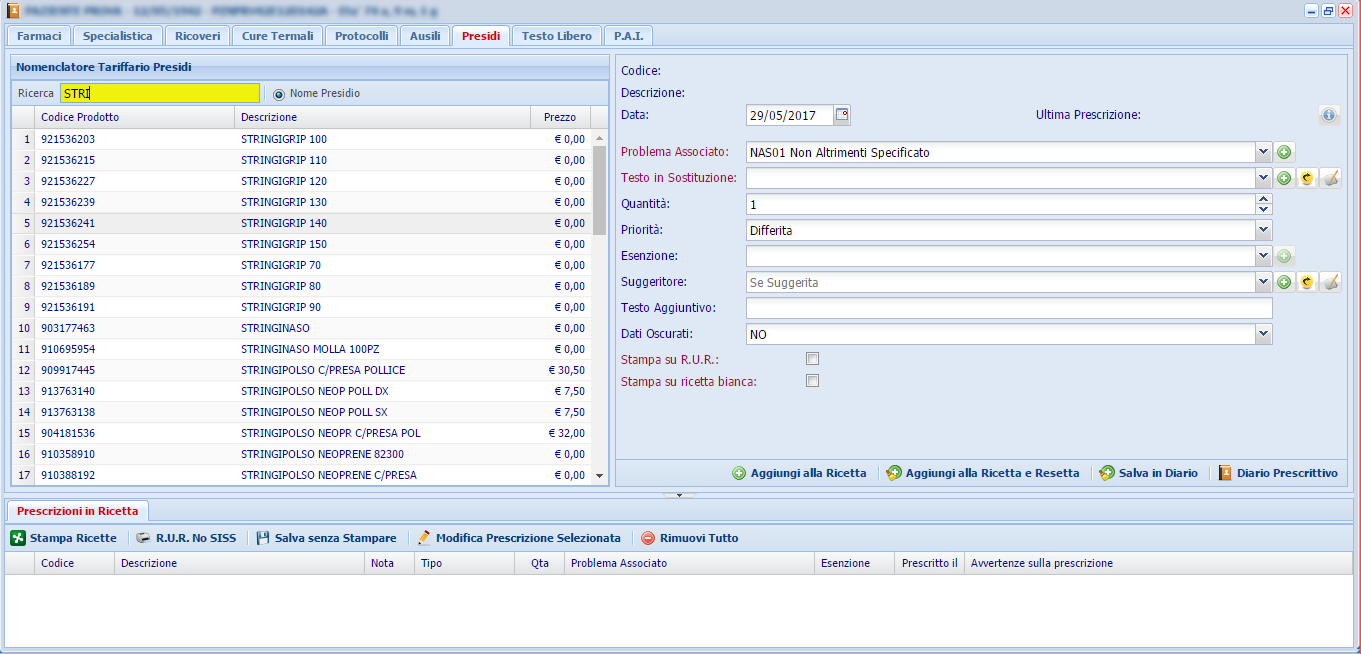Open the Specialistica tab
The height and width of the screenshot is (654, 1361).
118,36
